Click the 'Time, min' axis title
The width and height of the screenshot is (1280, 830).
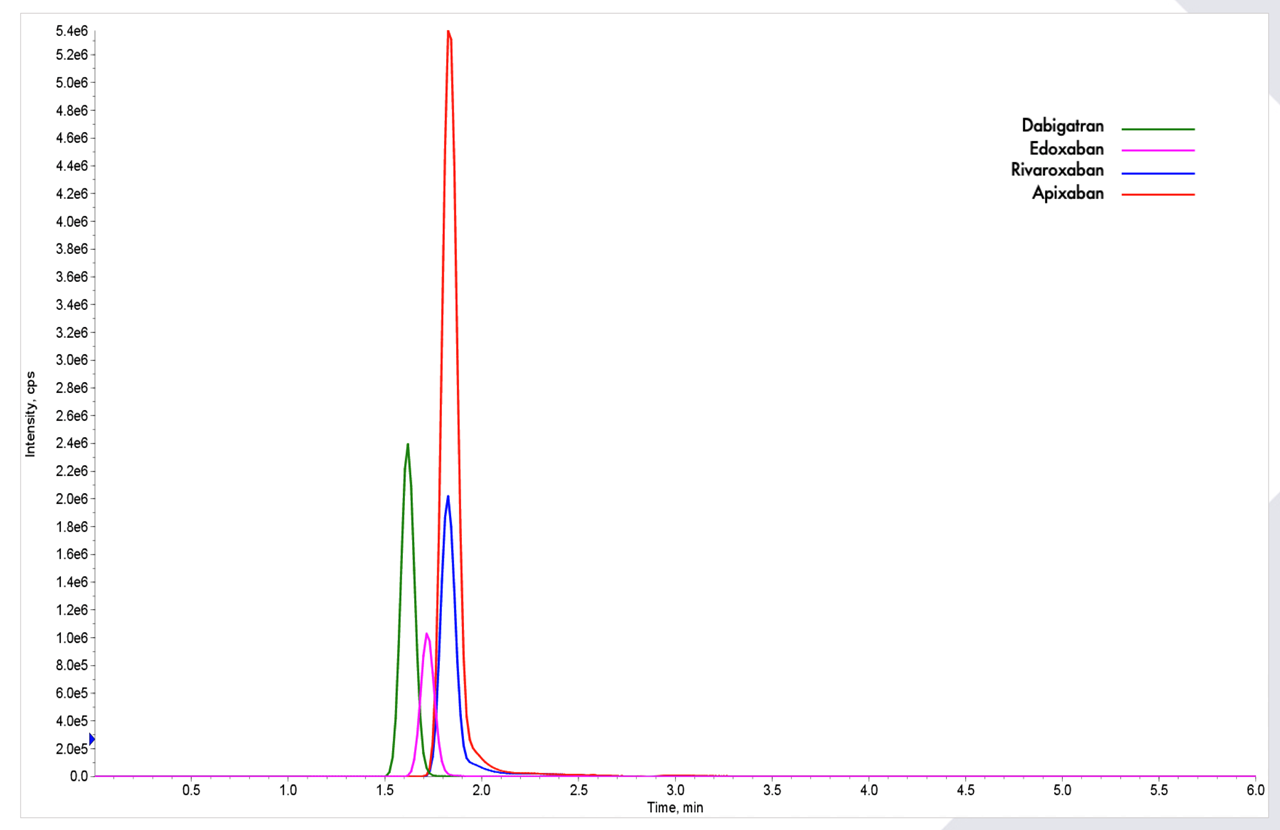(674, 806)
